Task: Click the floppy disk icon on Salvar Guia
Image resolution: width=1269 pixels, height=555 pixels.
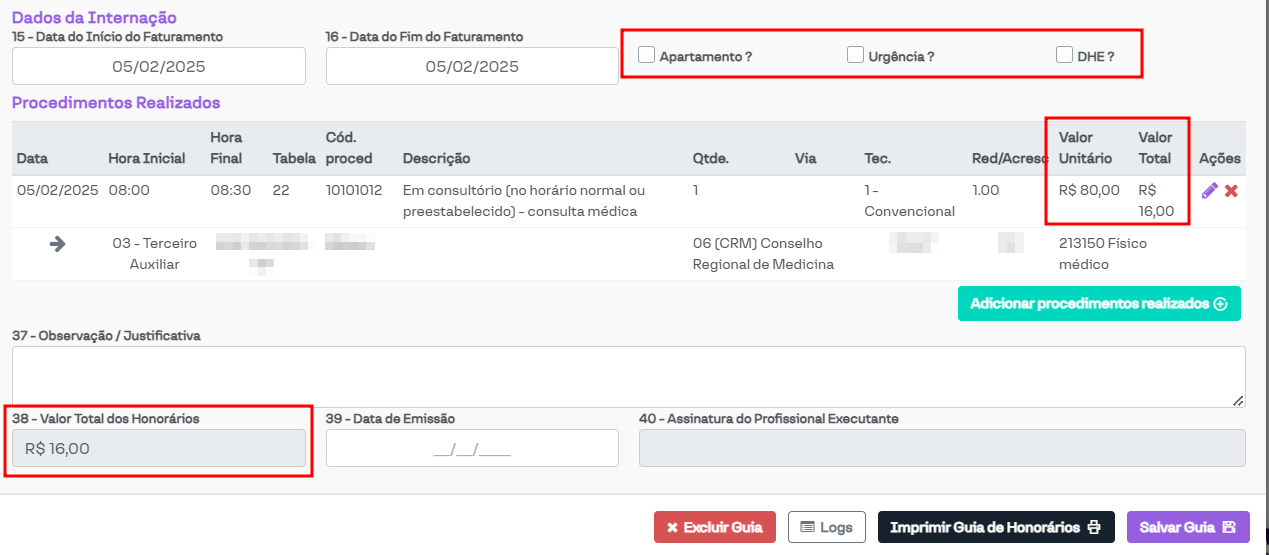Action: point(1229,528)
